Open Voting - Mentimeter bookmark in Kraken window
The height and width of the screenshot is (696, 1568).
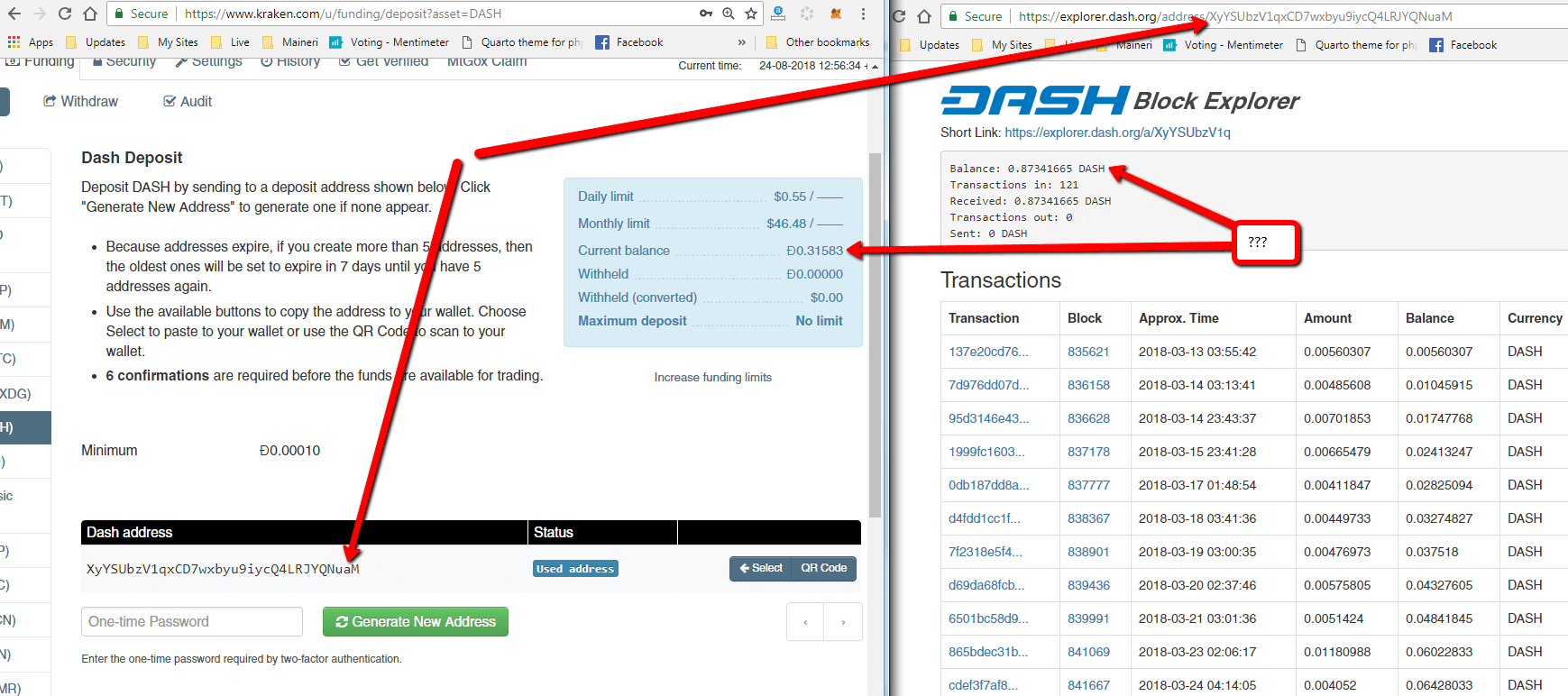pos(390,42)
